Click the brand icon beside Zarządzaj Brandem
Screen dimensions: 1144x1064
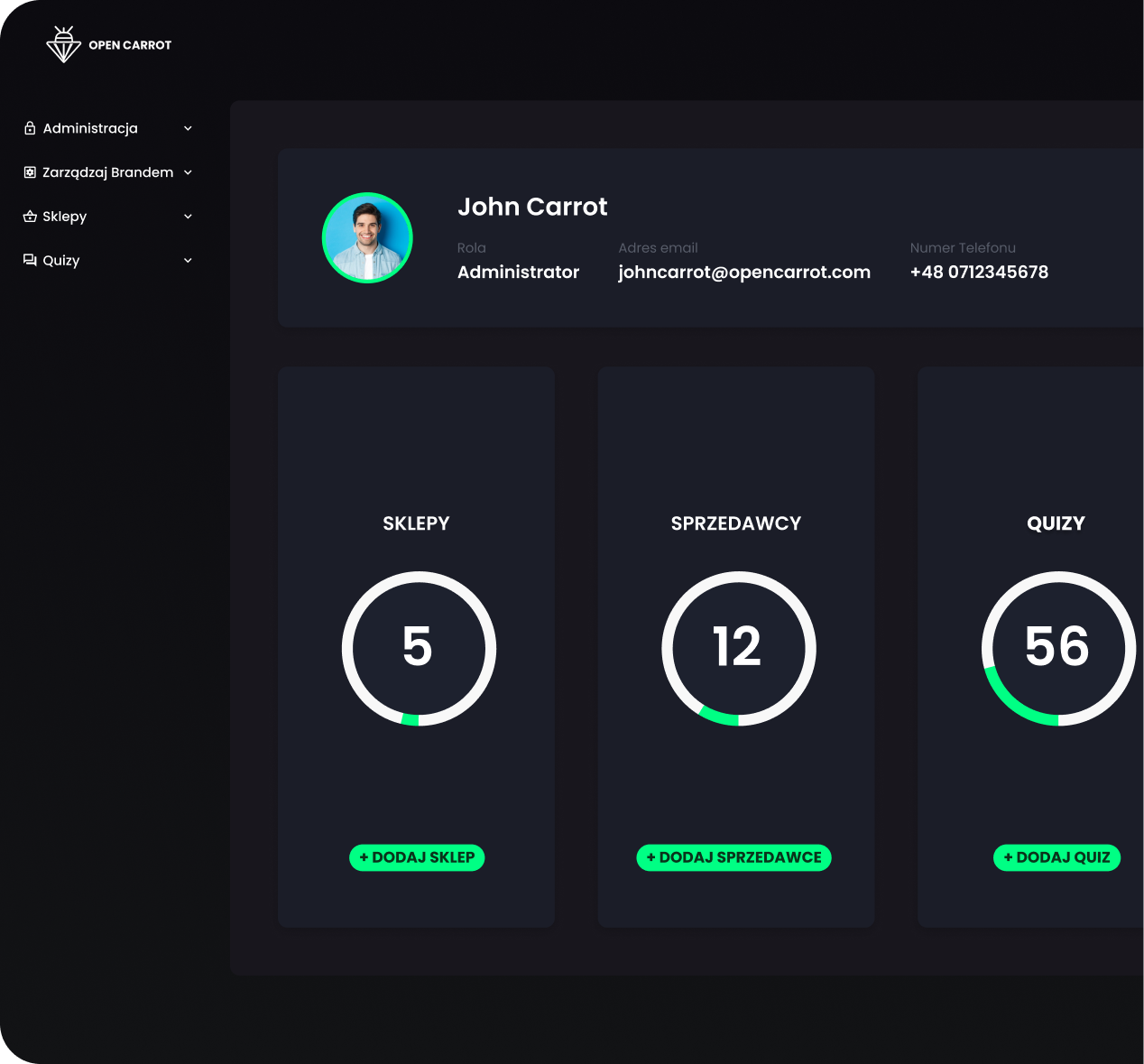[30, 172]
